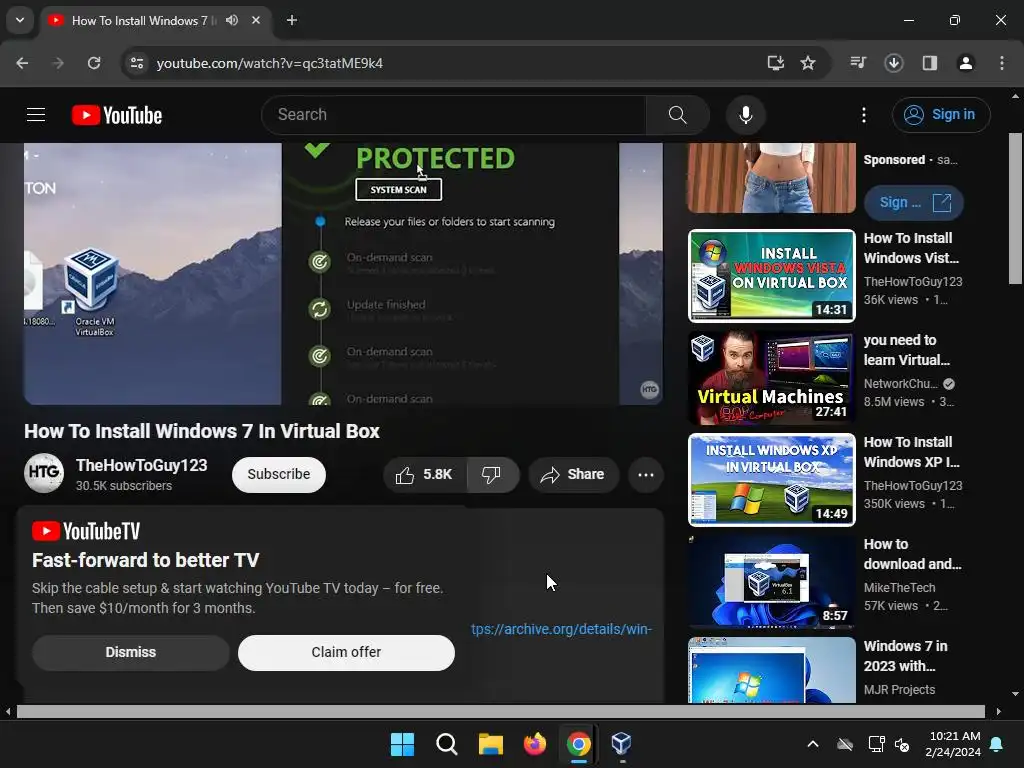Open Chrome three-dot menu
Screen dimensions: 1024x768
pyautogui.click(x=1002, y=63)
